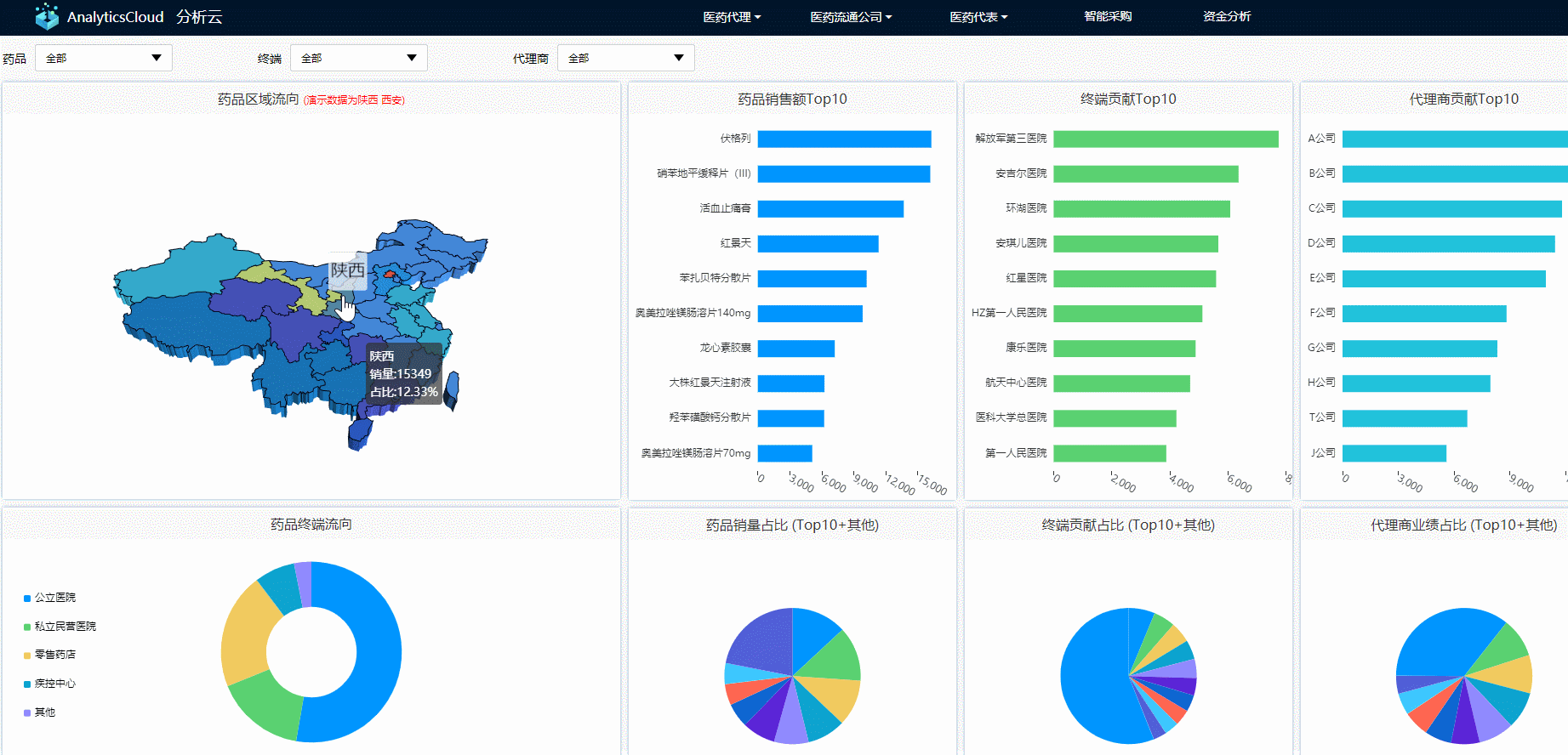The image size is (1568, 755).
Task: Click the 安吉尔医院 contribution bar
Action: (x=1146, y=173)
